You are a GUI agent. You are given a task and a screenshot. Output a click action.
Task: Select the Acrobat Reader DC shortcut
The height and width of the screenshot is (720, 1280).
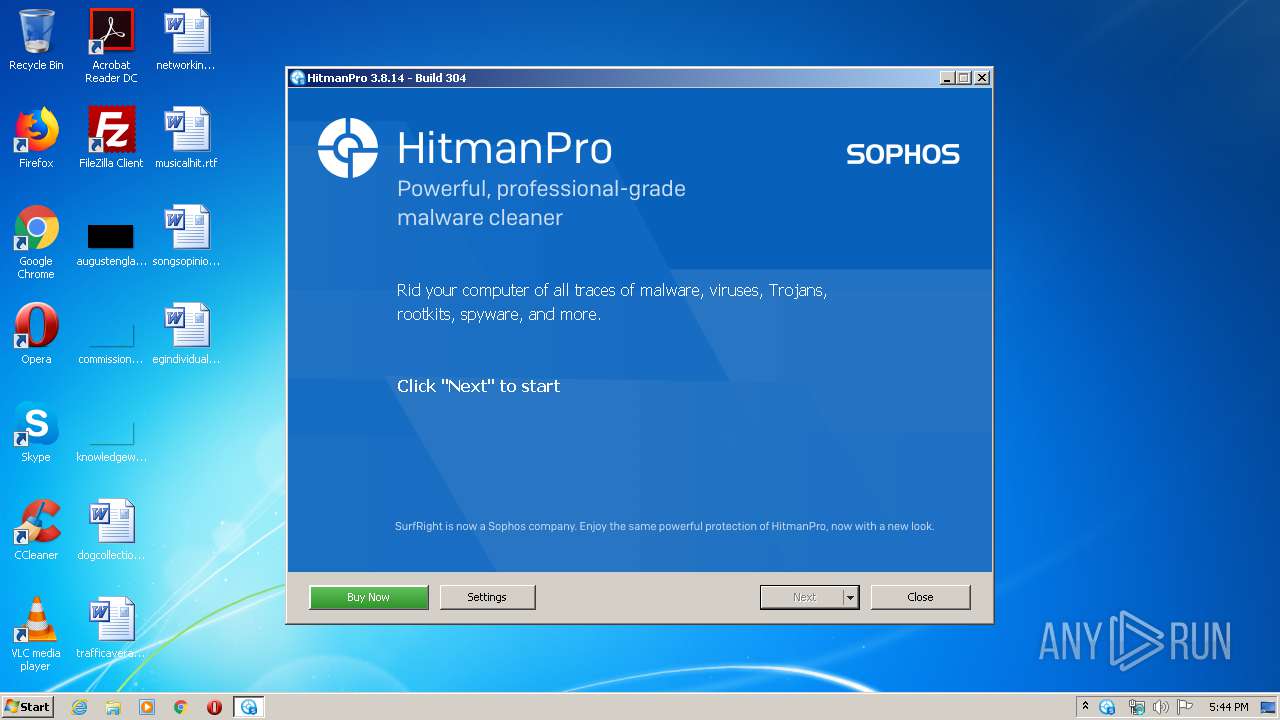[111, 46]
